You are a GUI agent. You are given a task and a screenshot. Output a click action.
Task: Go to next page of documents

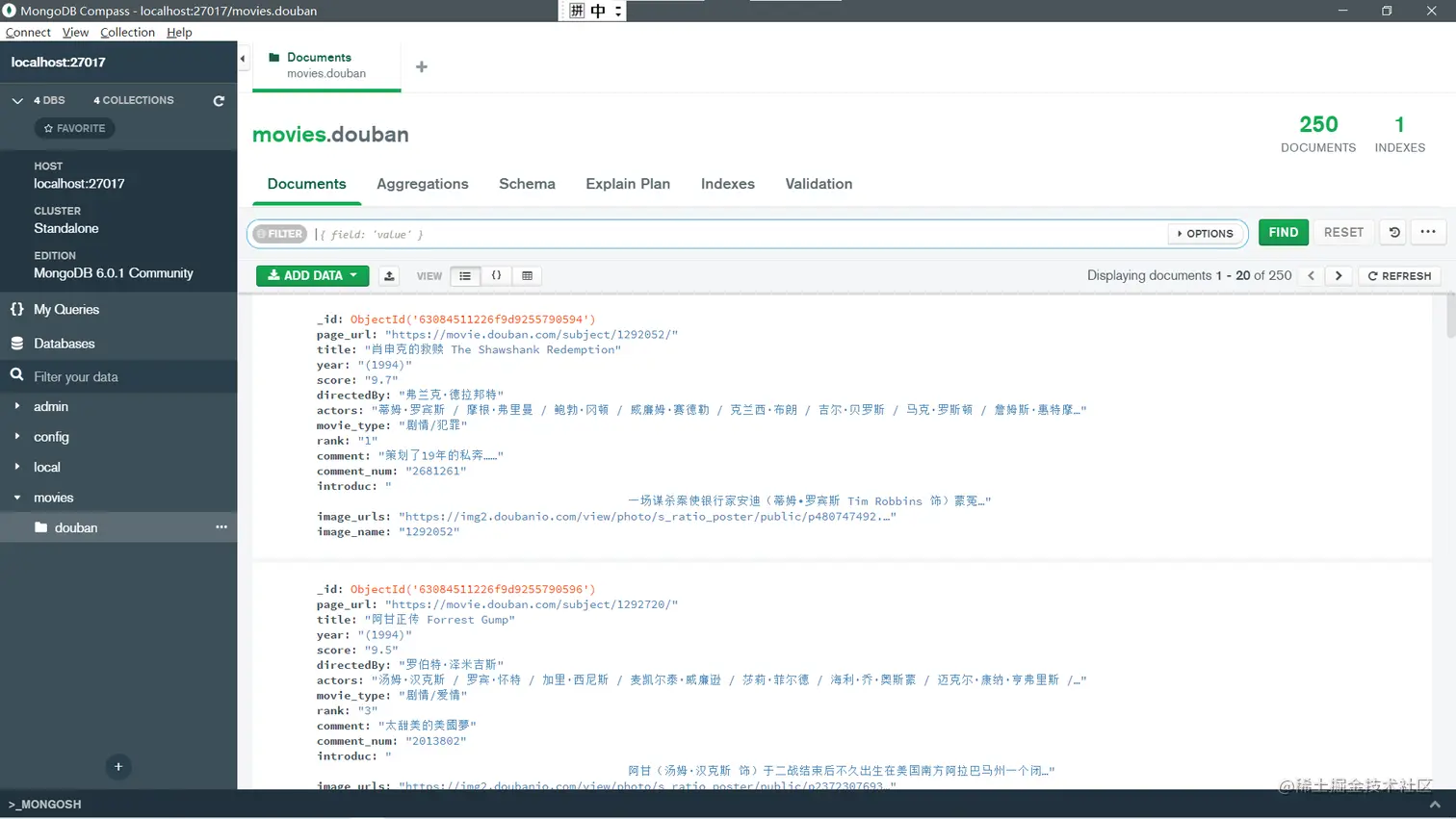(x=1339, y=276)
